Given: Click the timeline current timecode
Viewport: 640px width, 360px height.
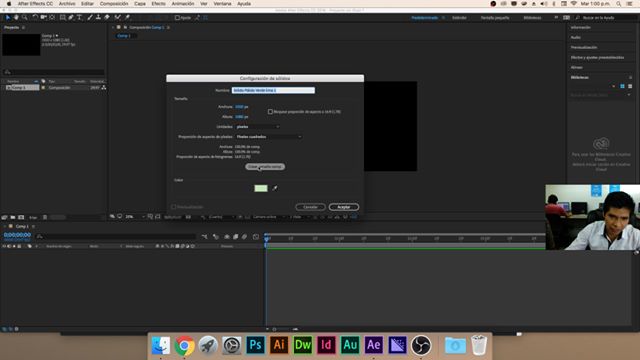Looking at the screenshot, I should point(17,235).
